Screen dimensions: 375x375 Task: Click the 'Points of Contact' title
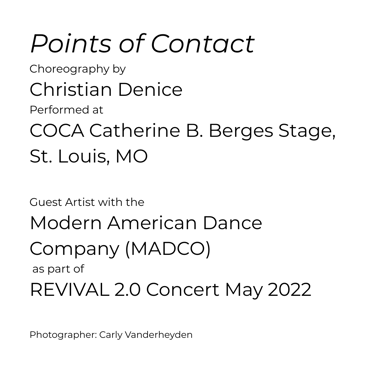142,44
